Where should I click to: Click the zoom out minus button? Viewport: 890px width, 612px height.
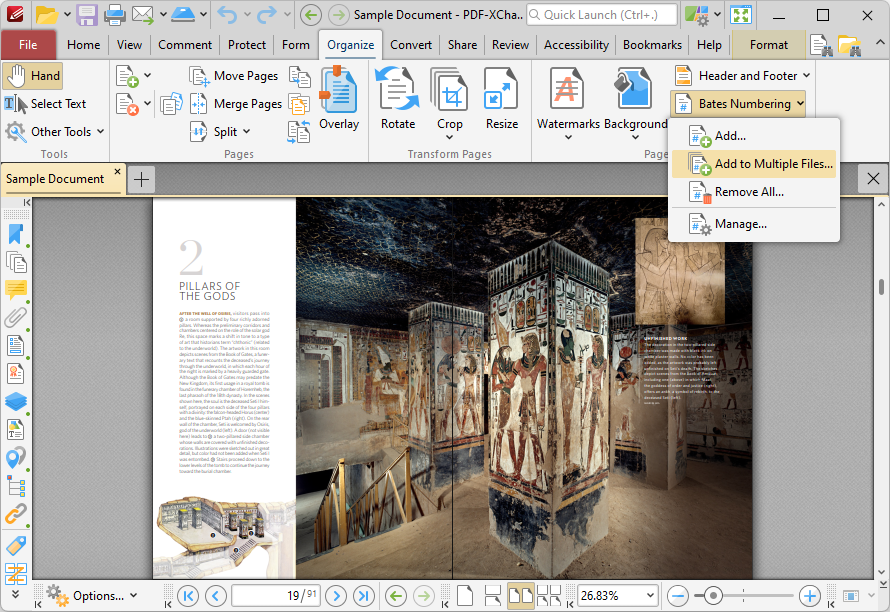coord(678,596)
